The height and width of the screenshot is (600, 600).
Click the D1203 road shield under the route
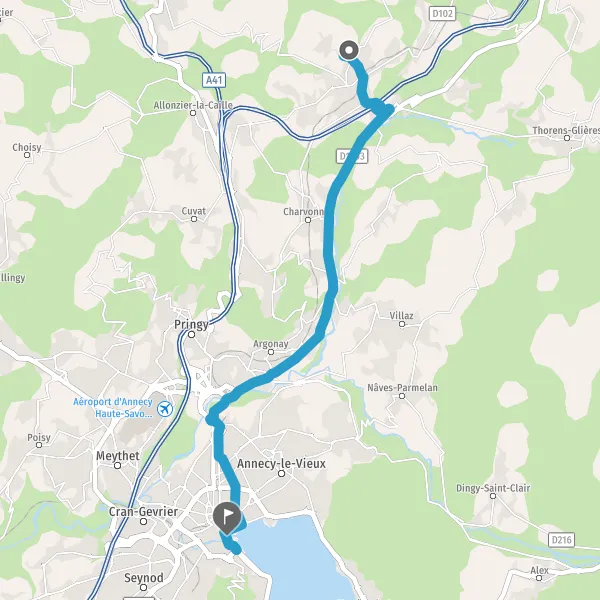[x=352, y=156]
